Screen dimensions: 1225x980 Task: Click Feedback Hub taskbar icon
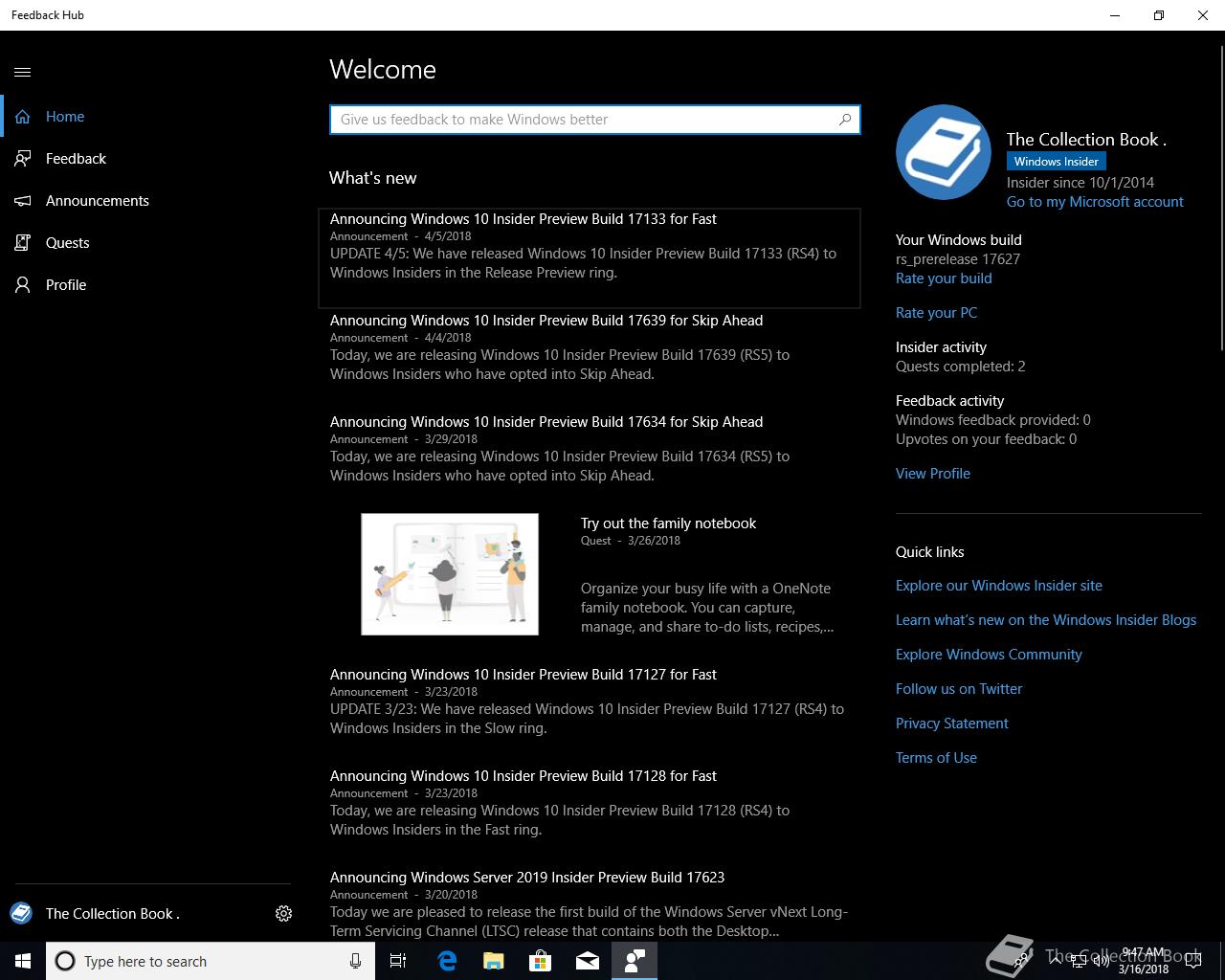pos(635,961)
